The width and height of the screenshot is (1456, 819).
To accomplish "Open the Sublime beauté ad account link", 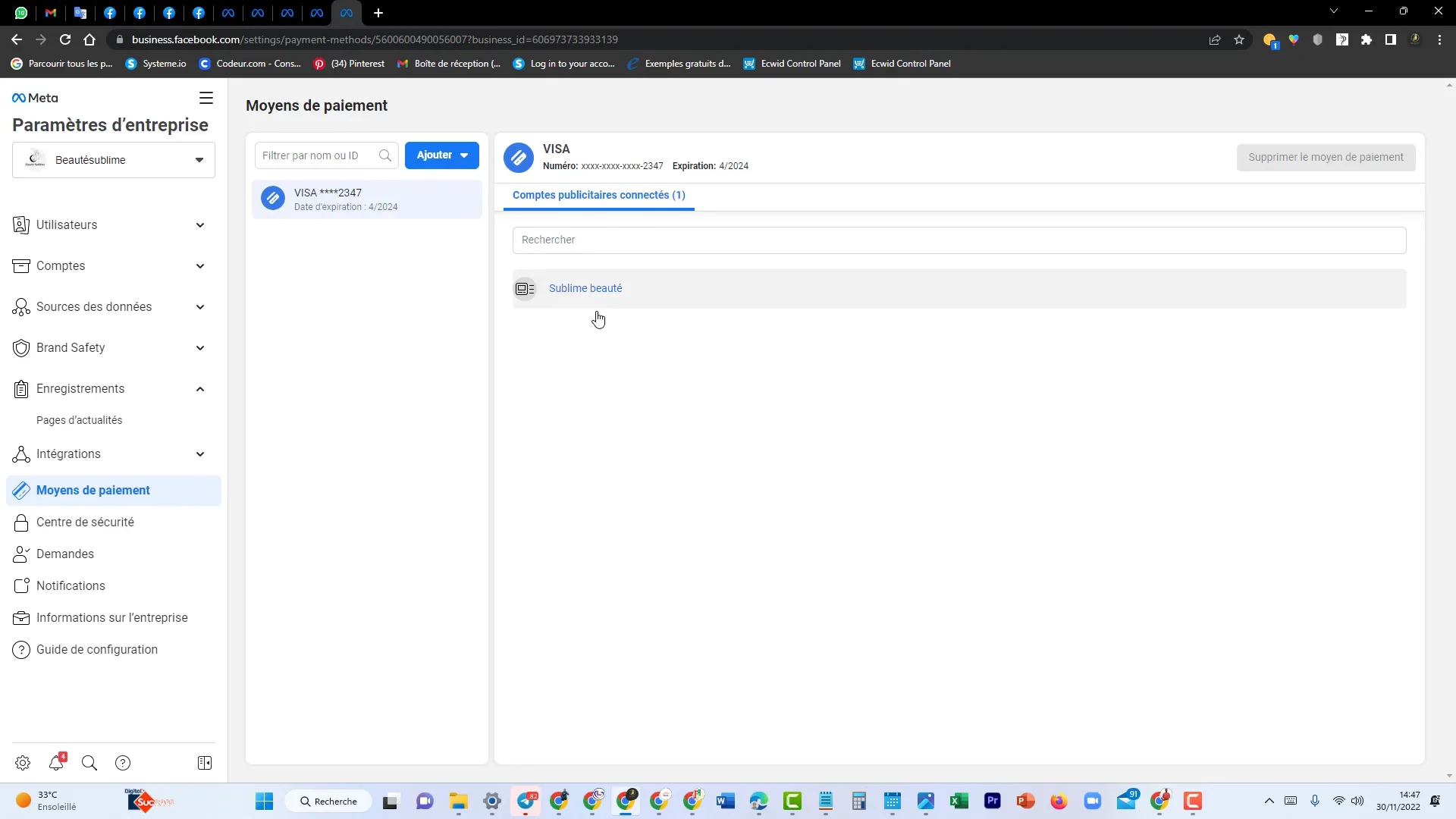I will coord(585,288).
